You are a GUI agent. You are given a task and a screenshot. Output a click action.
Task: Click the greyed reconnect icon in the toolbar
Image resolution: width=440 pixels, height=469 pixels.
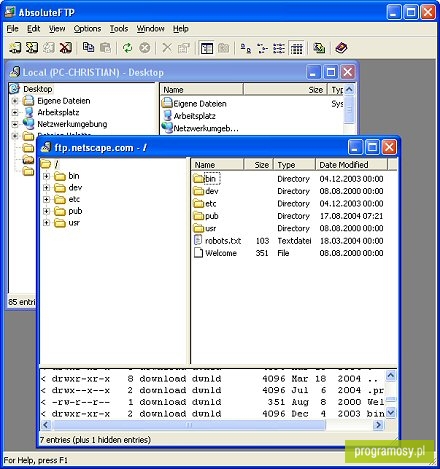click(49, 48)
